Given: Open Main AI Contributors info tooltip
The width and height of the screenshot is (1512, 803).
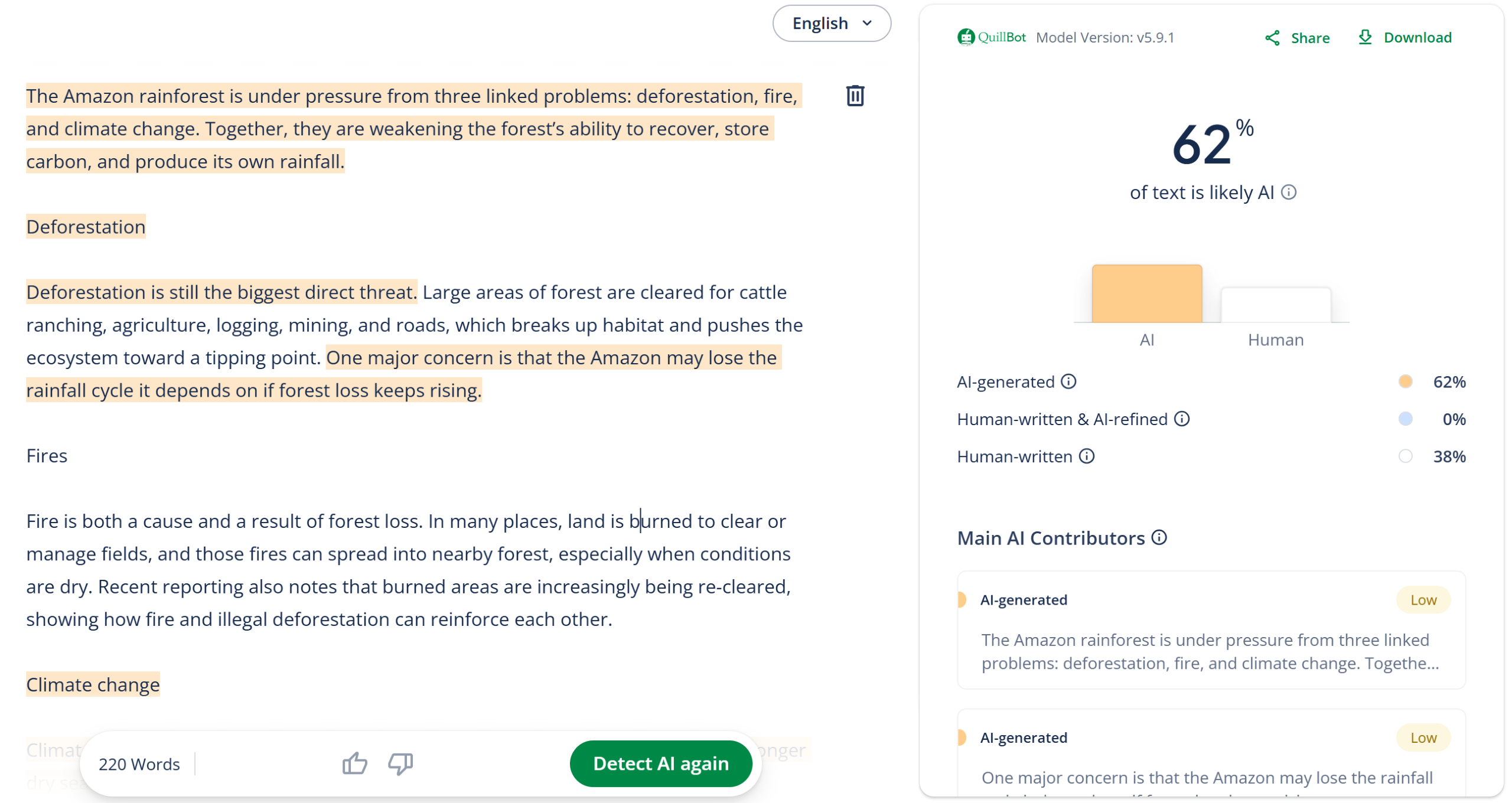Looking at the screenshot, I should point(1159,537).
